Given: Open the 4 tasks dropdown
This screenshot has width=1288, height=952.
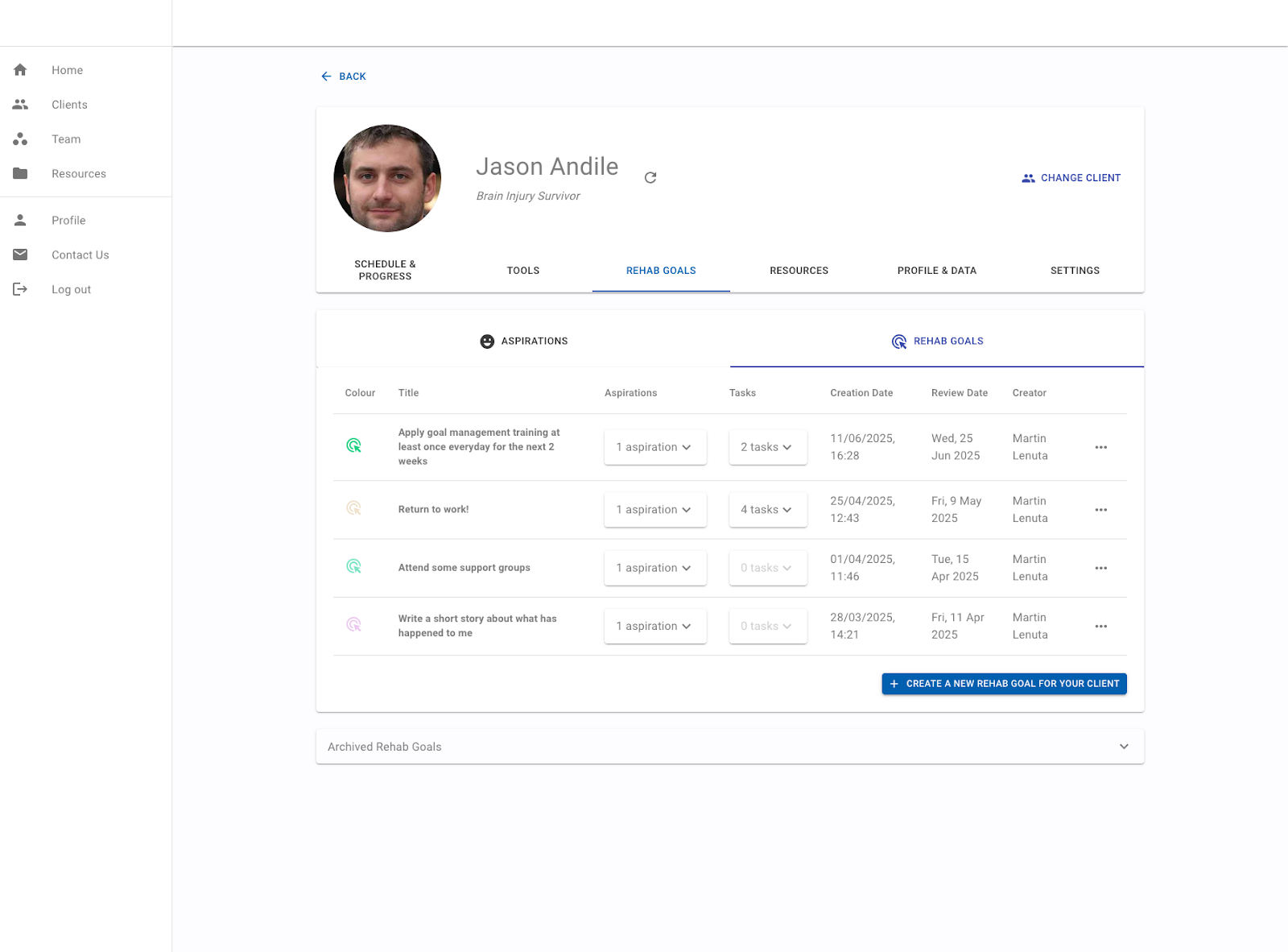Looking at the screenshot, I should [x=768, y=510].
